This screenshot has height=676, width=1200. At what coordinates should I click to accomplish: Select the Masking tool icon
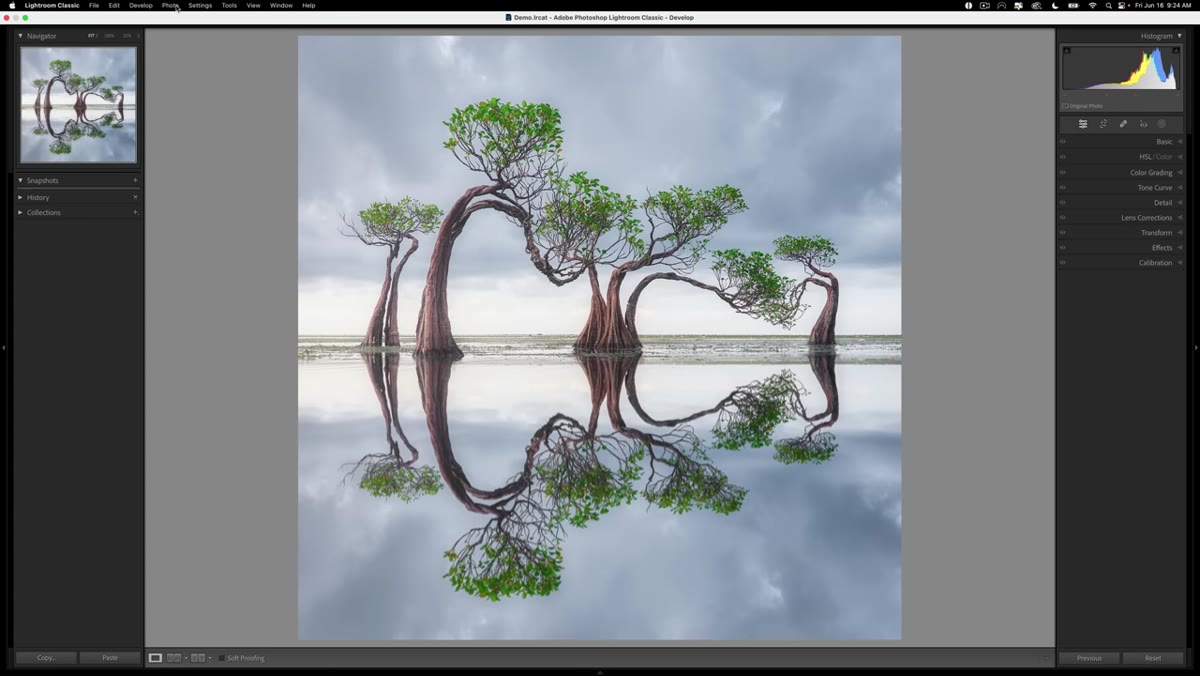click(x=1162, y=124)
